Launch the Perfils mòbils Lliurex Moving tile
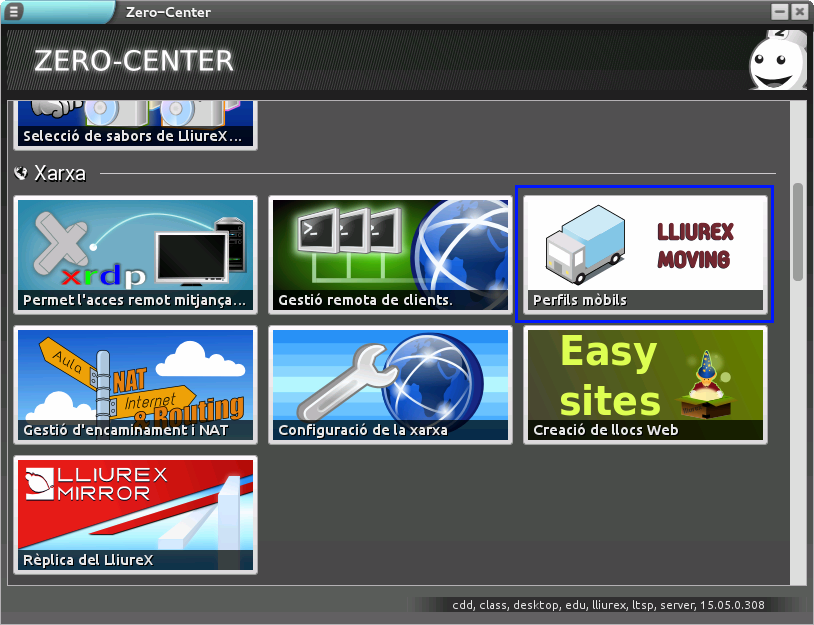 coord(645,253)
